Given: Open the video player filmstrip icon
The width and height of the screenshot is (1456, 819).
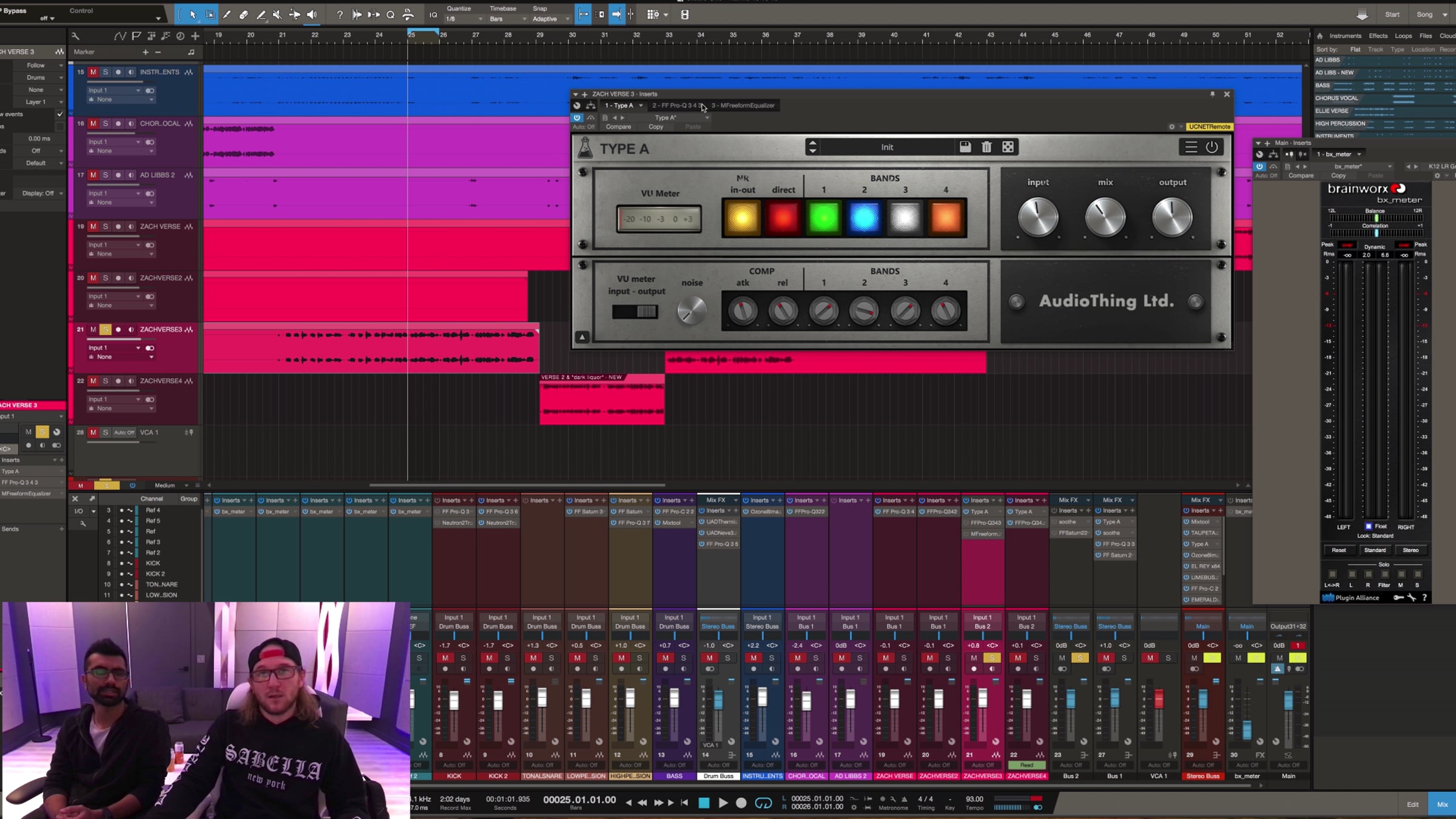Looking at the screenshot, I should [x=685, y=15].
